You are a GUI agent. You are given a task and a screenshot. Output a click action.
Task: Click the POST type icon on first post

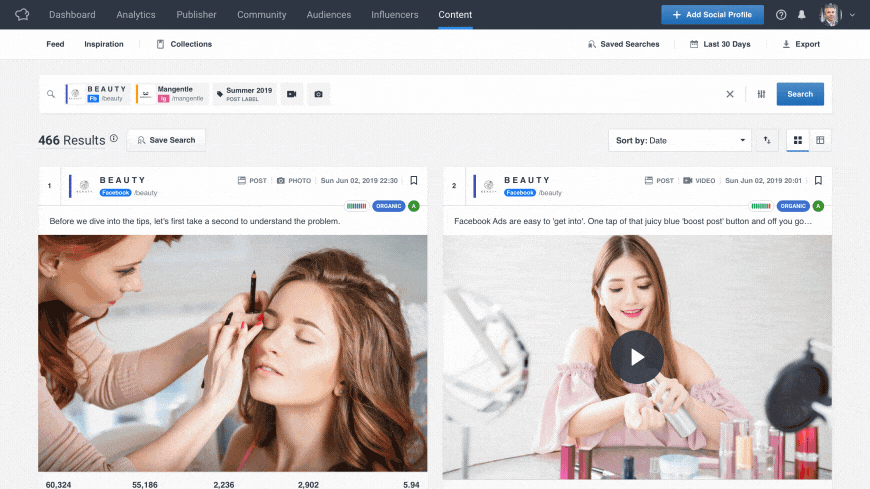point(241,180)
